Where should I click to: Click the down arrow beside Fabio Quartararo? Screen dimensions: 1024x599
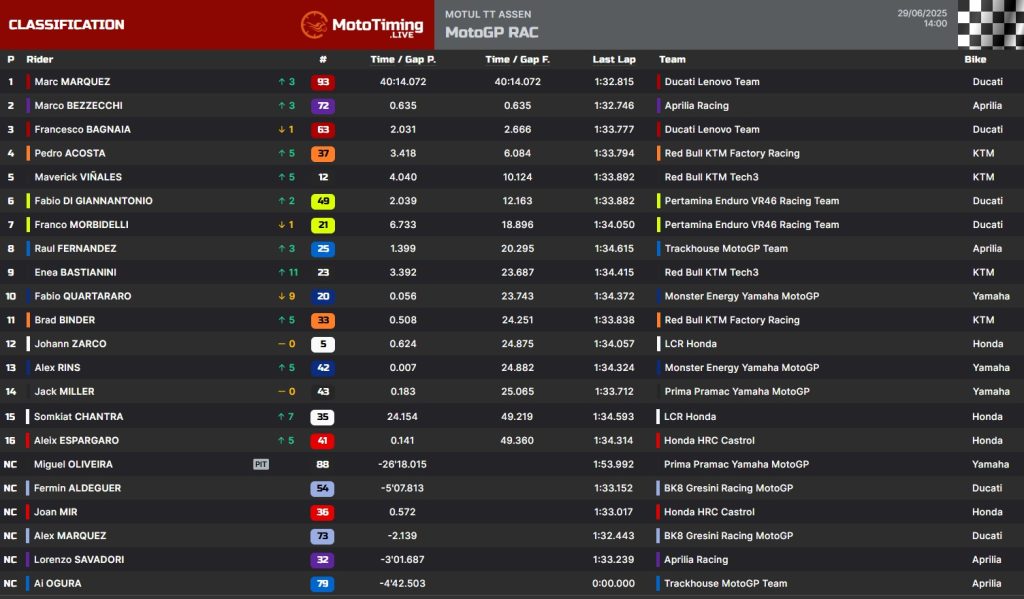[281, 296]
